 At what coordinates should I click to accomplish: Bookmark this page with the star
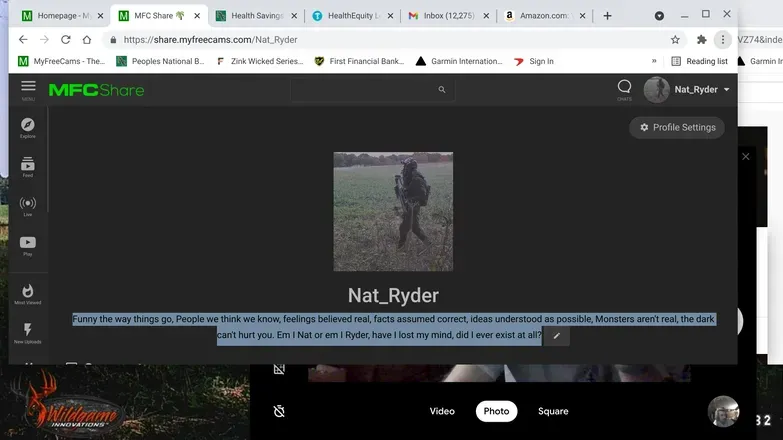tap(675, 39)
